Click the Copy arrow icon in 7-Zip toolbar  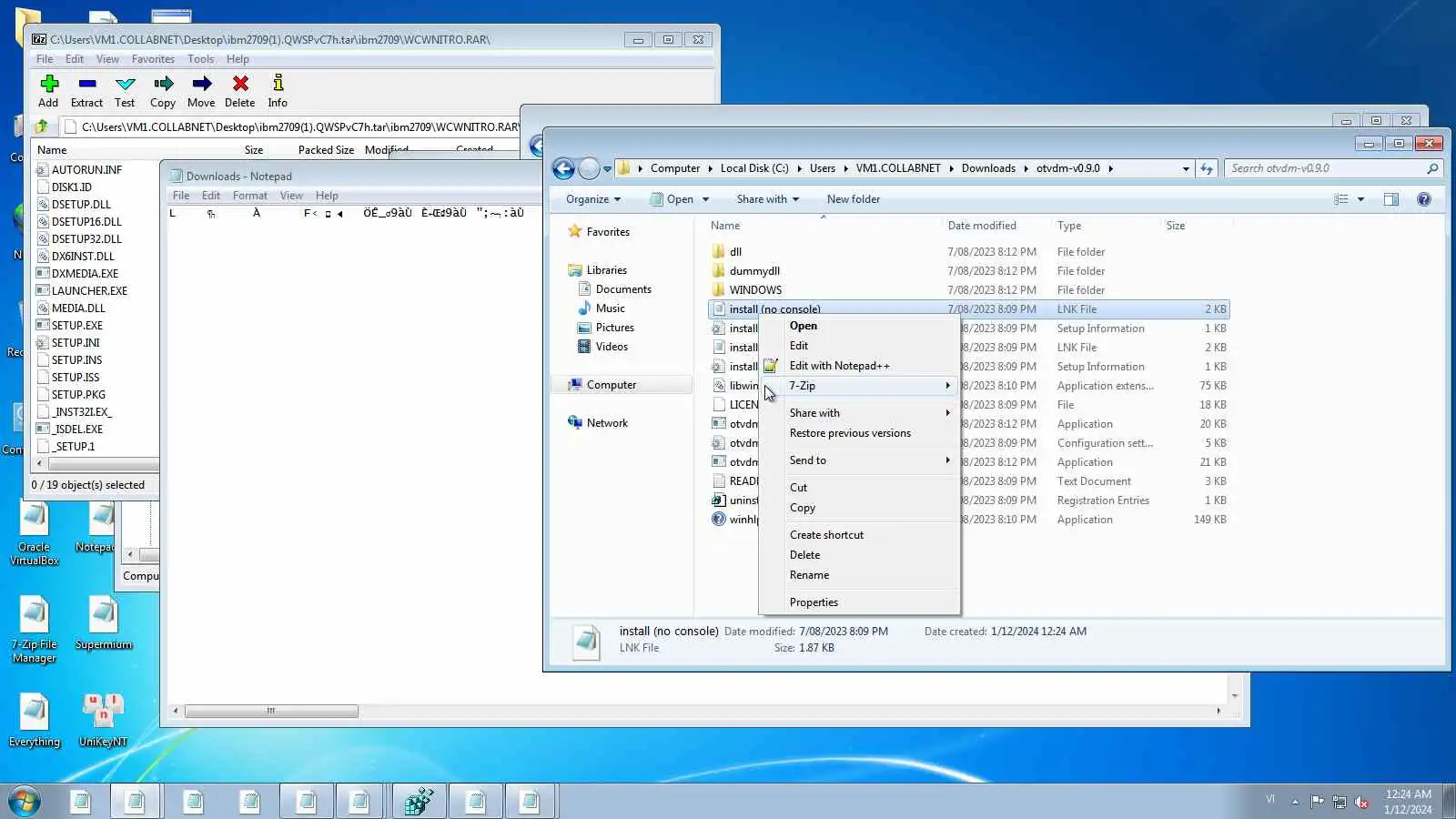click(163, 84)
